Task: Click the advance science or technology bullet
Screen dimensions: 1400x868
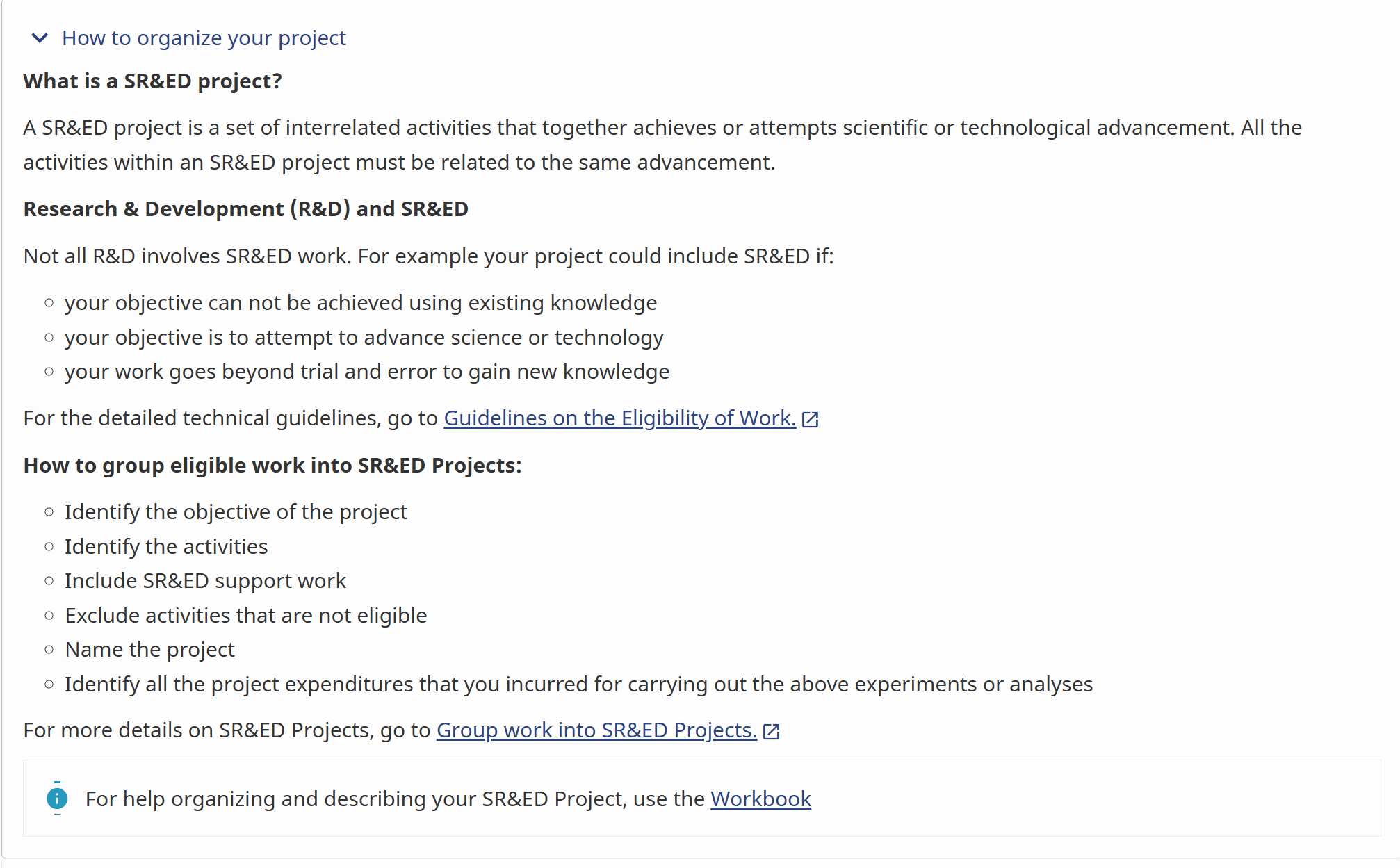Action: [364, 338]
